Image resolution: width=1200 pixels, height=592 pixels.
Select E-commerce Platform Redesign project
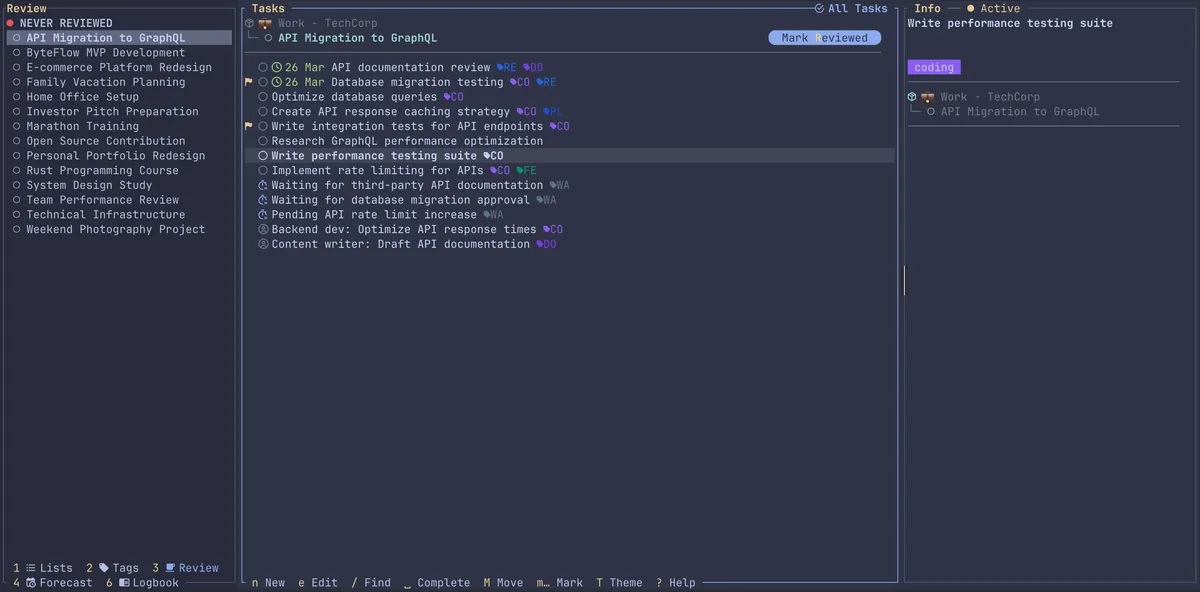[x=119, y=68]
